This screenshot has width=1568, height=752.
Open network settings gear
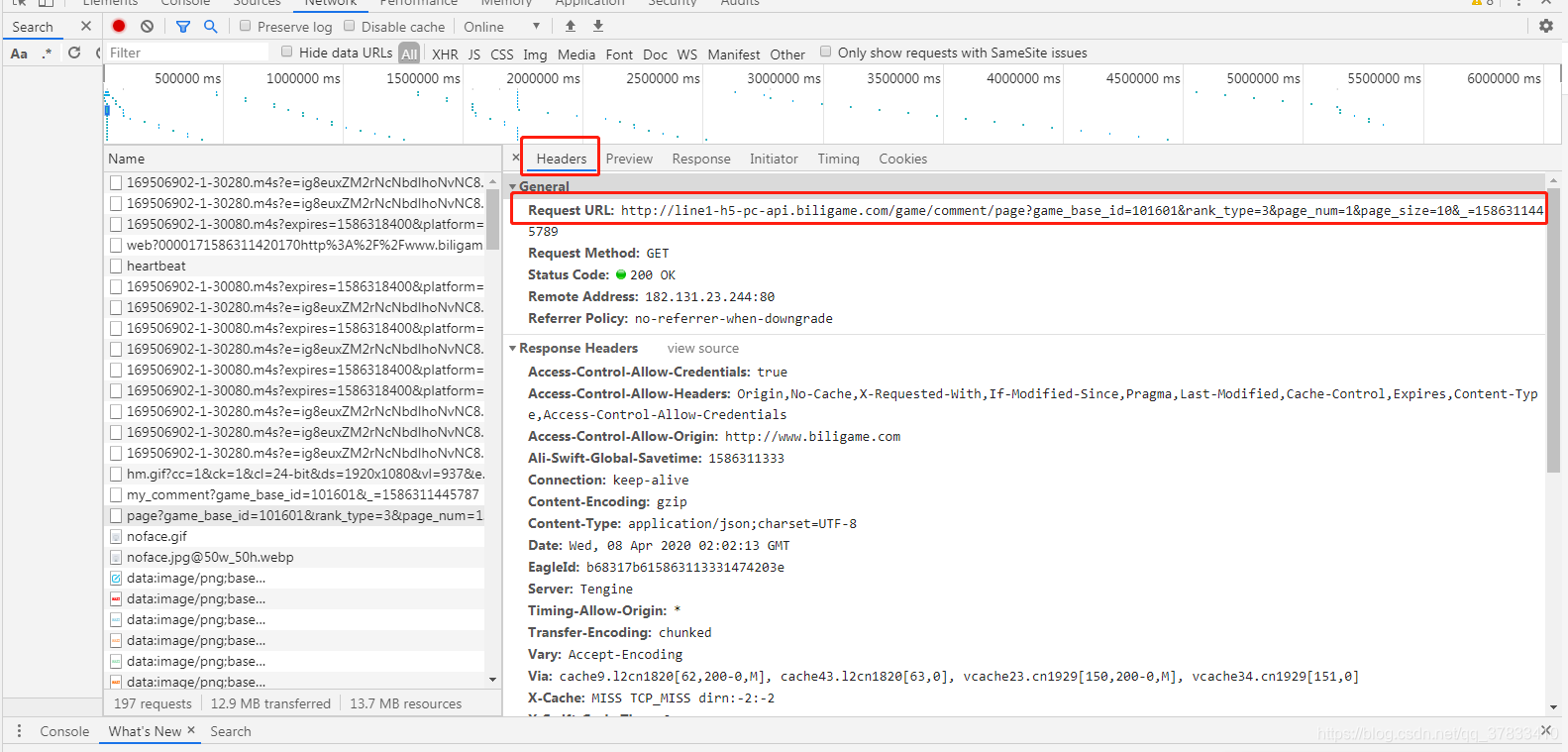click(x=1546, y=26)
